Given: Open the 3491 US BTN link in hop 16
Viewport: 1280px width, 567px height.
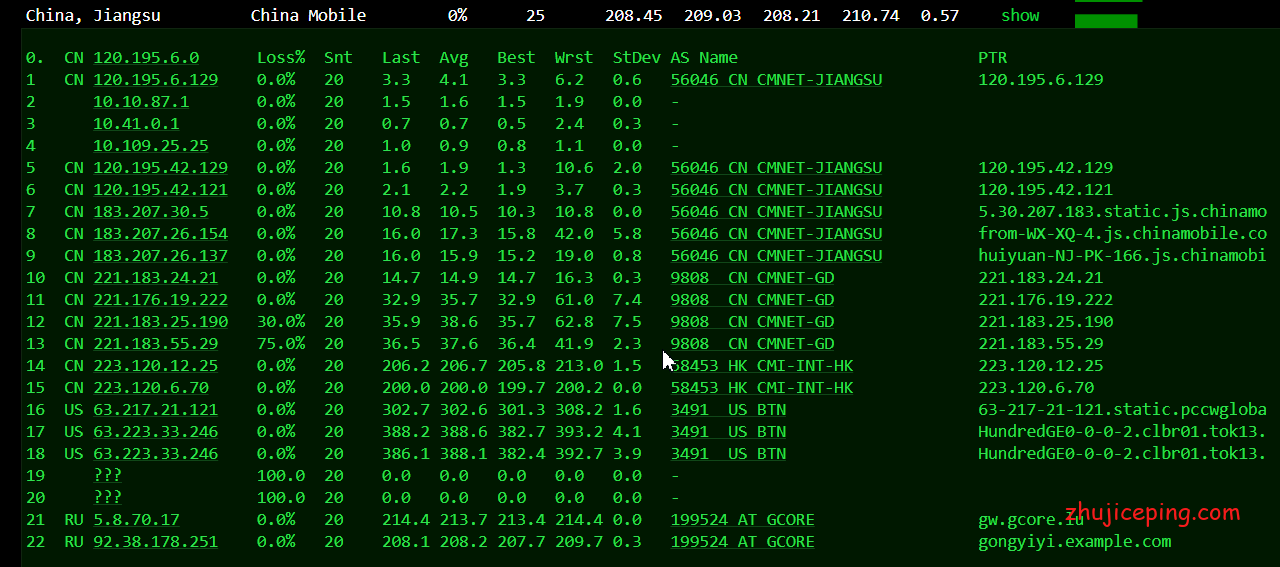Looking at the screenshot, I should click(728, 410).
